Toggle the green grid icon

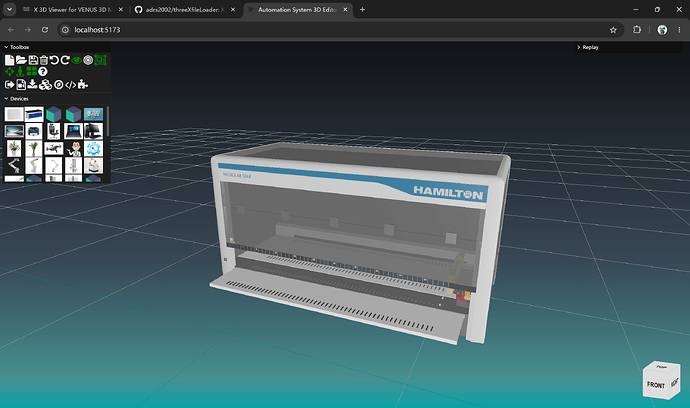tap(32, 71)
